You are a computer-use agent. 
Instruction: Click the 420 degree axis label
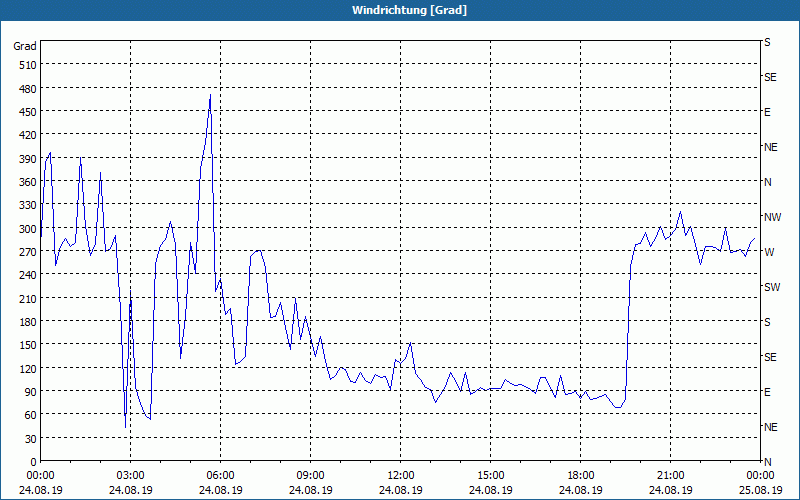point(28,135)
